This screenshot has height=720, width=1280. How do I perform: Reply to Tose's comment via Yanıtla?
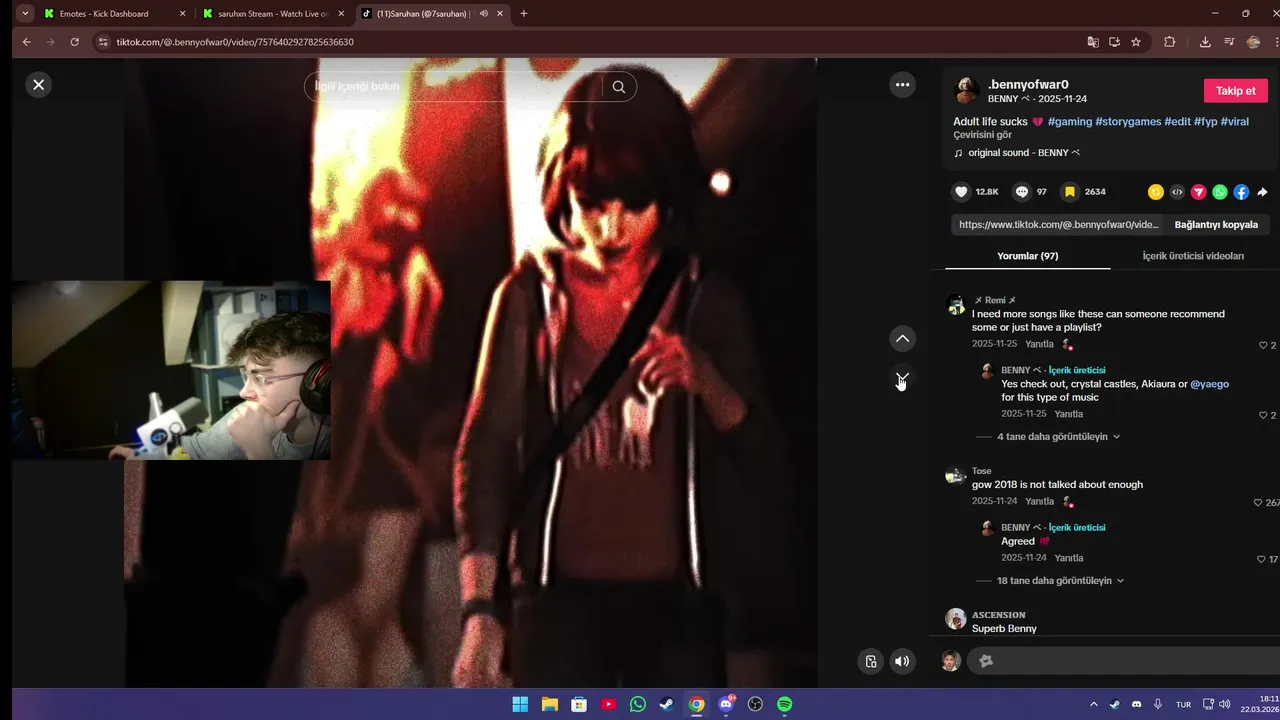1039,501
